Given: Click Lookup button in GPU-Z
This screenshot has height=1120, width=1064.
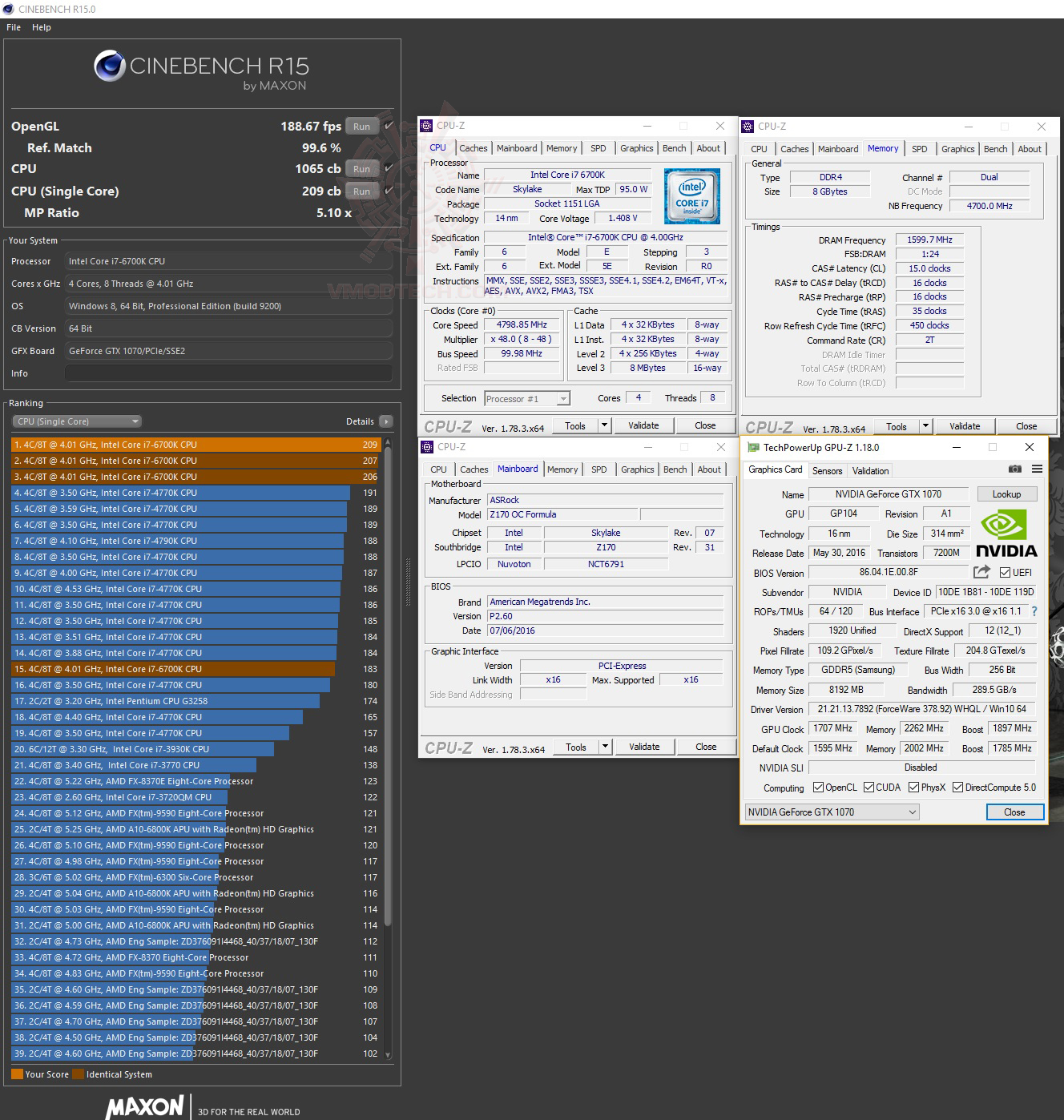Looking at the screenshot, I should tap(1006, 494).
